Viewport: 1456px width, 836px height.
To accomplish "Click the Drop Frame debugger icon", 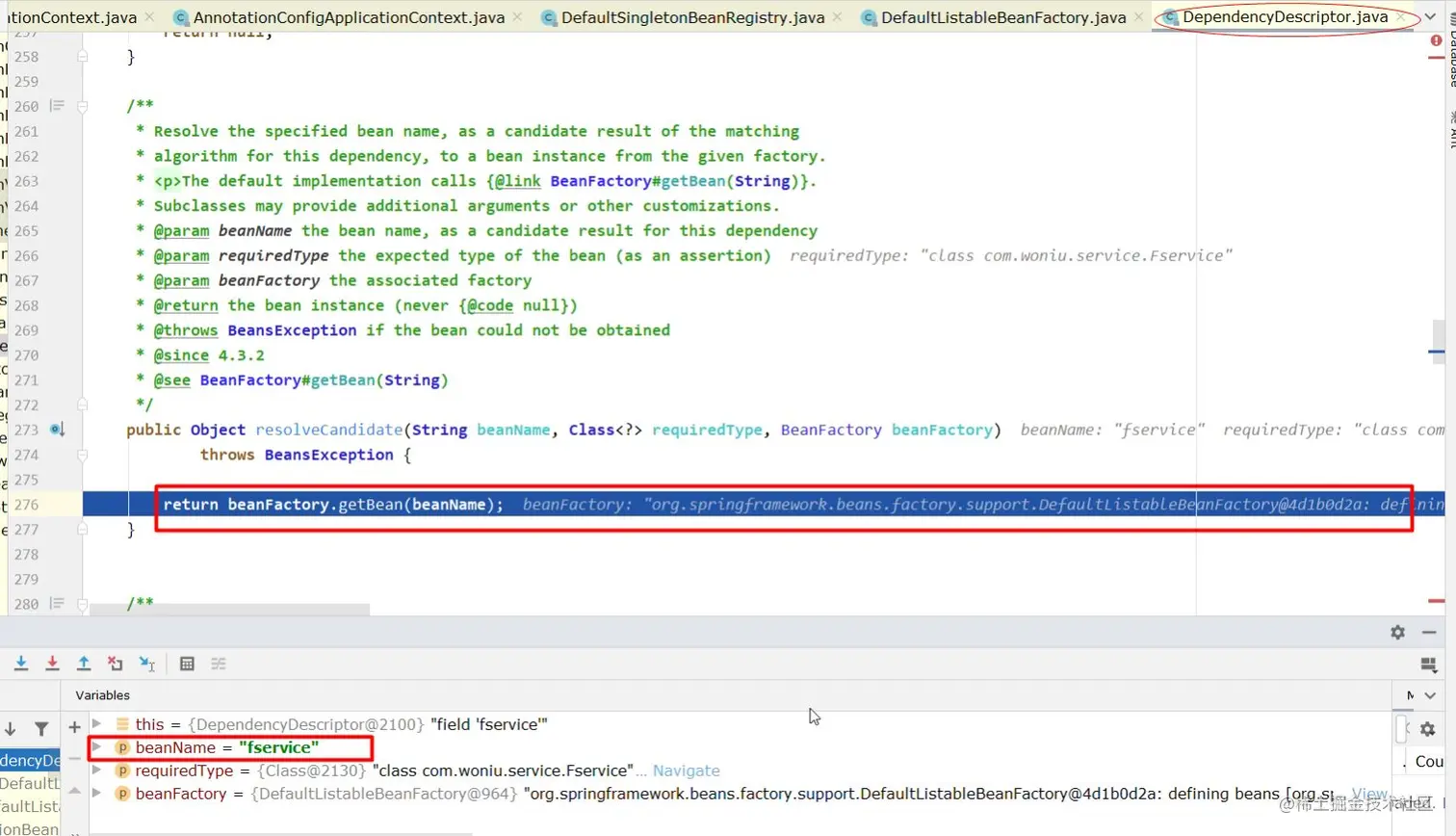I will pos(116,664).
